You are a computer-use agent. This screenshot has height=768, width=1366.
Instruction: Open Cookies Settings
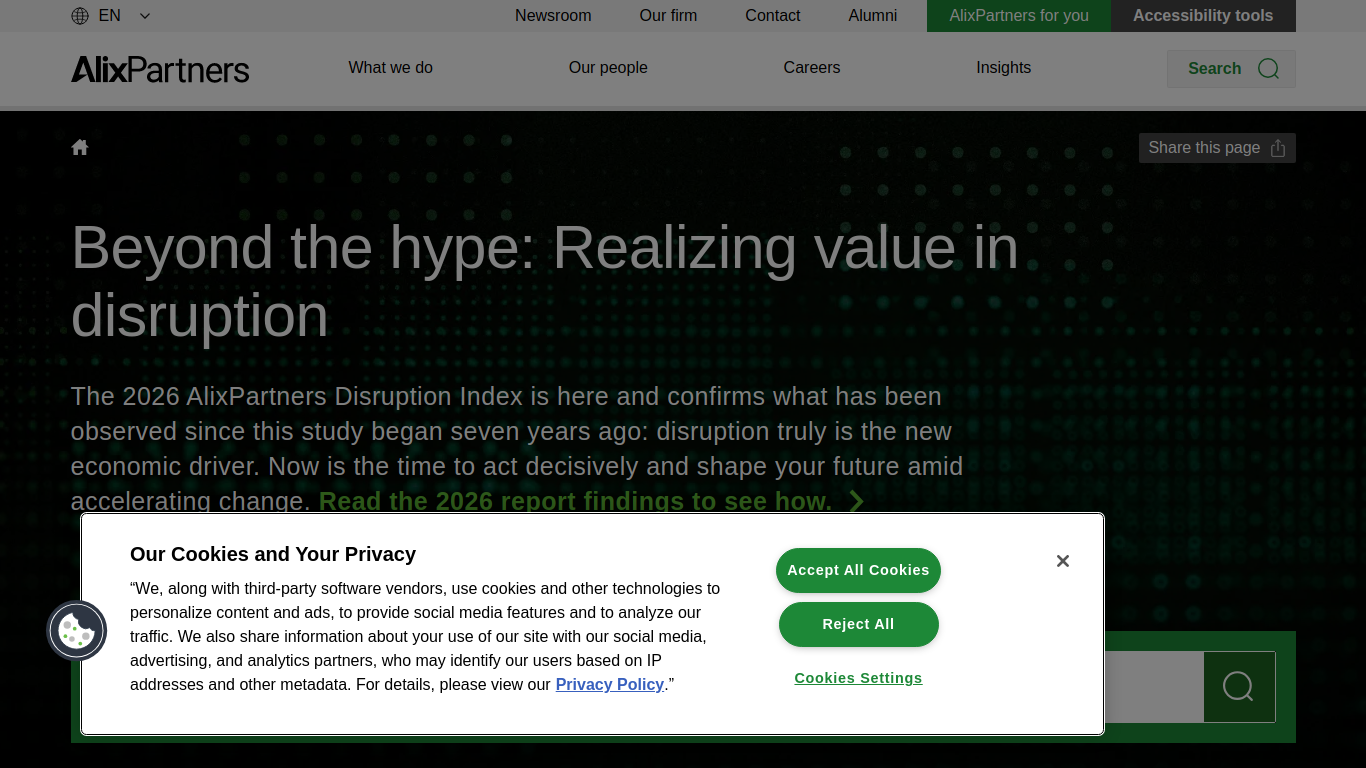(x=858, y=678)
